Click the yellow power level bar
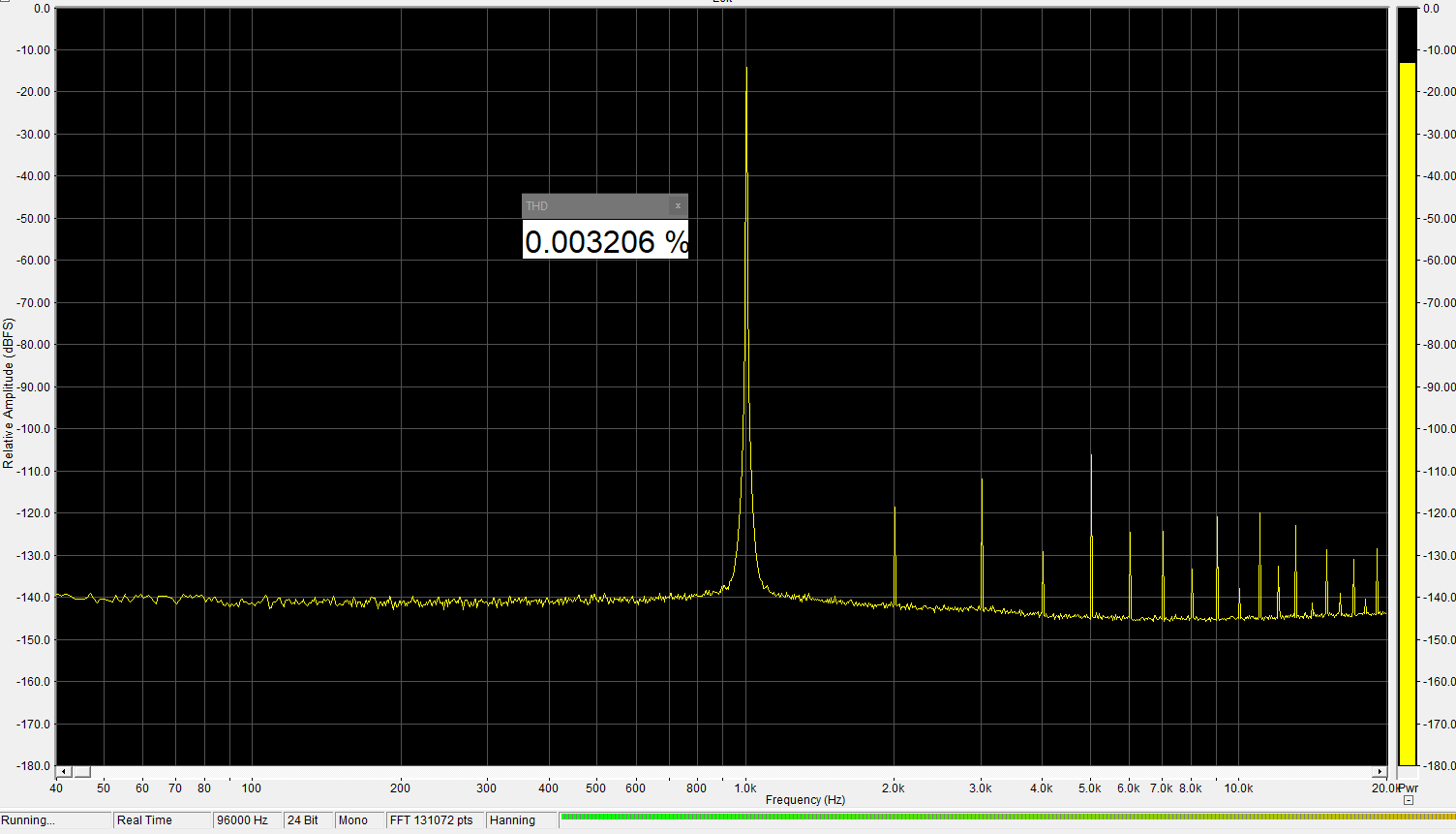The height and width of the screenshot is (834, 1456). click(1408, 415)
